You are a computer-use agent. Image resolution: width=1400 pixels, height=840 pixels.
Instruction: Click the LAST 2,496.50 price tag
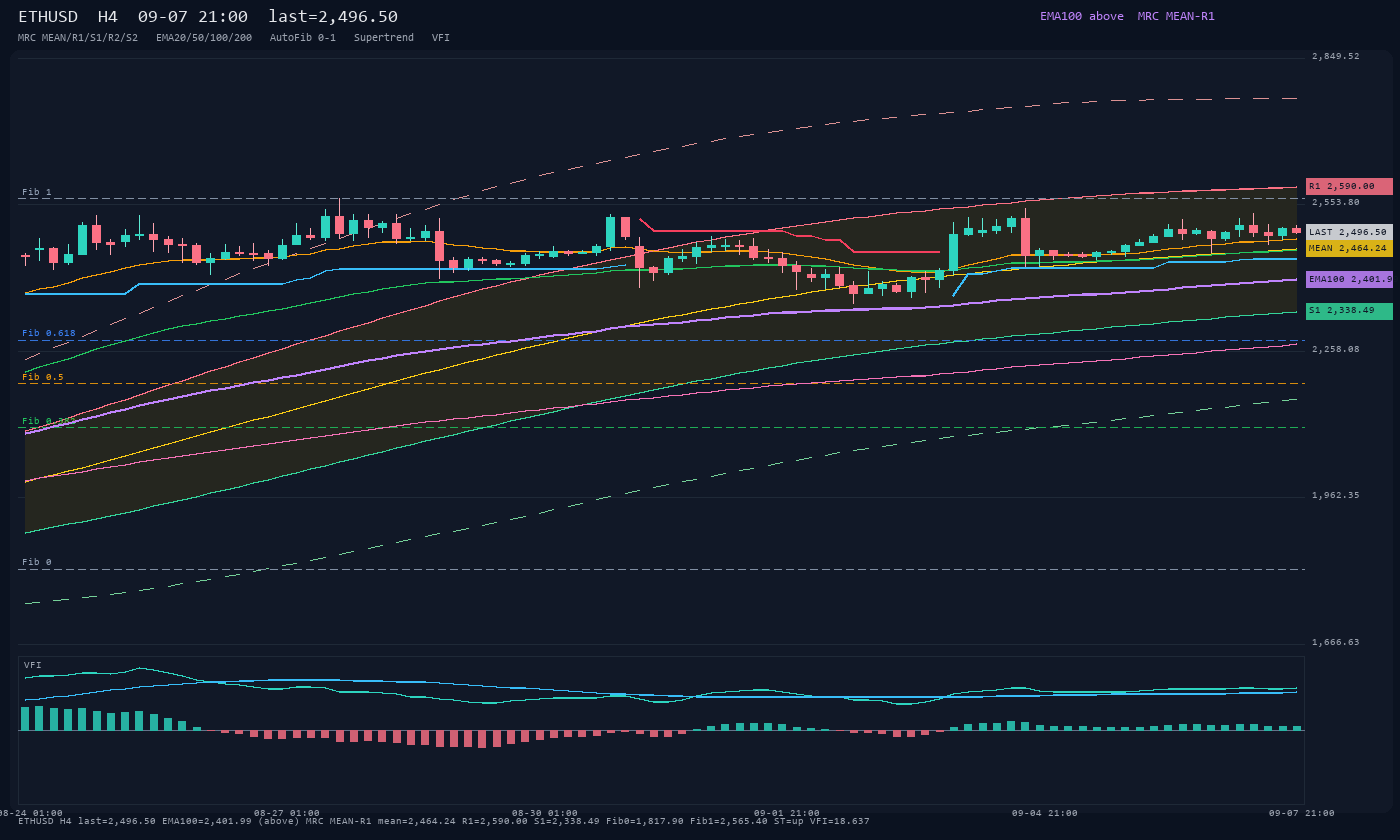tap(1349, 232)
